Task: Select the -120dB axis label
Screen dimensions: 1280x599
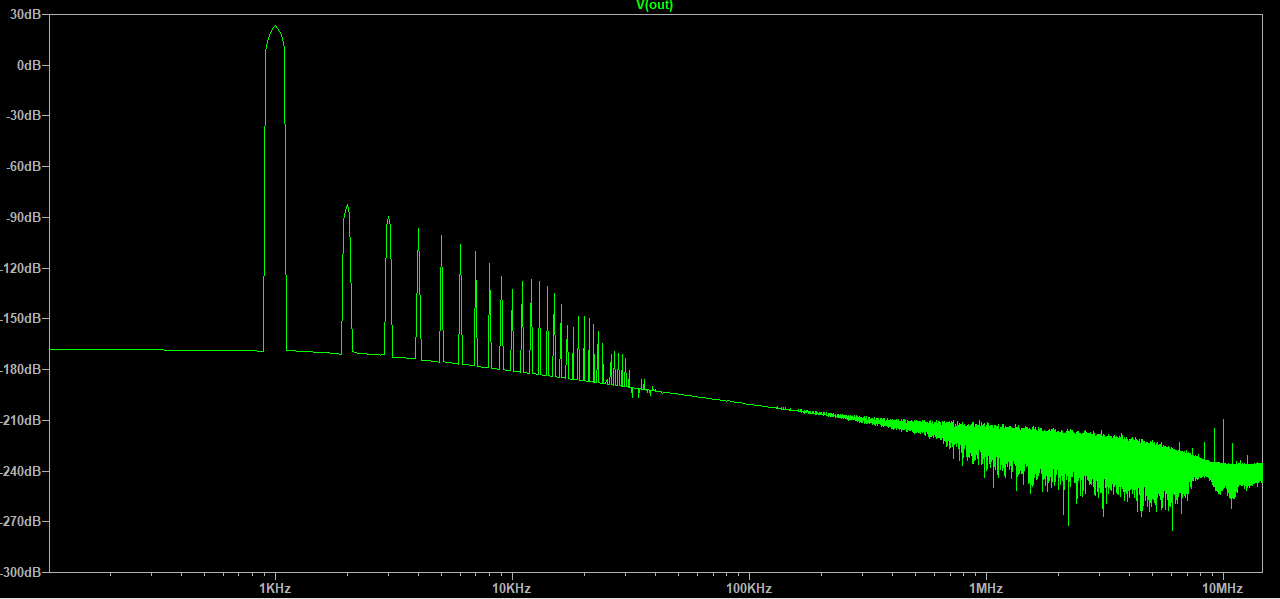Action: coord(21,268)
